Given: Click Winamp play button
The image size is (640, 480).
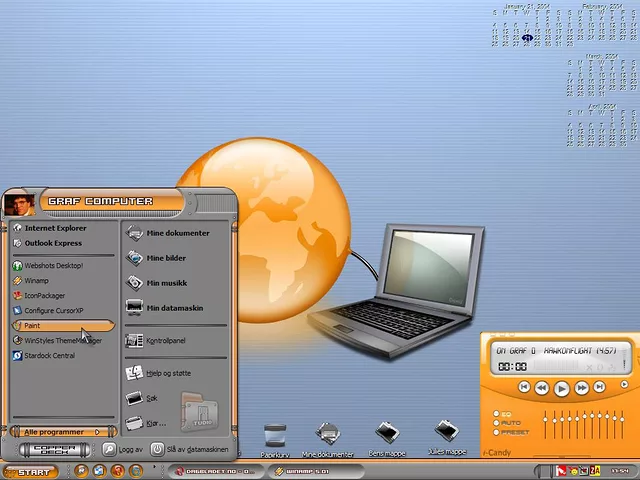Looking at the screenshot, I should point(561,389).
